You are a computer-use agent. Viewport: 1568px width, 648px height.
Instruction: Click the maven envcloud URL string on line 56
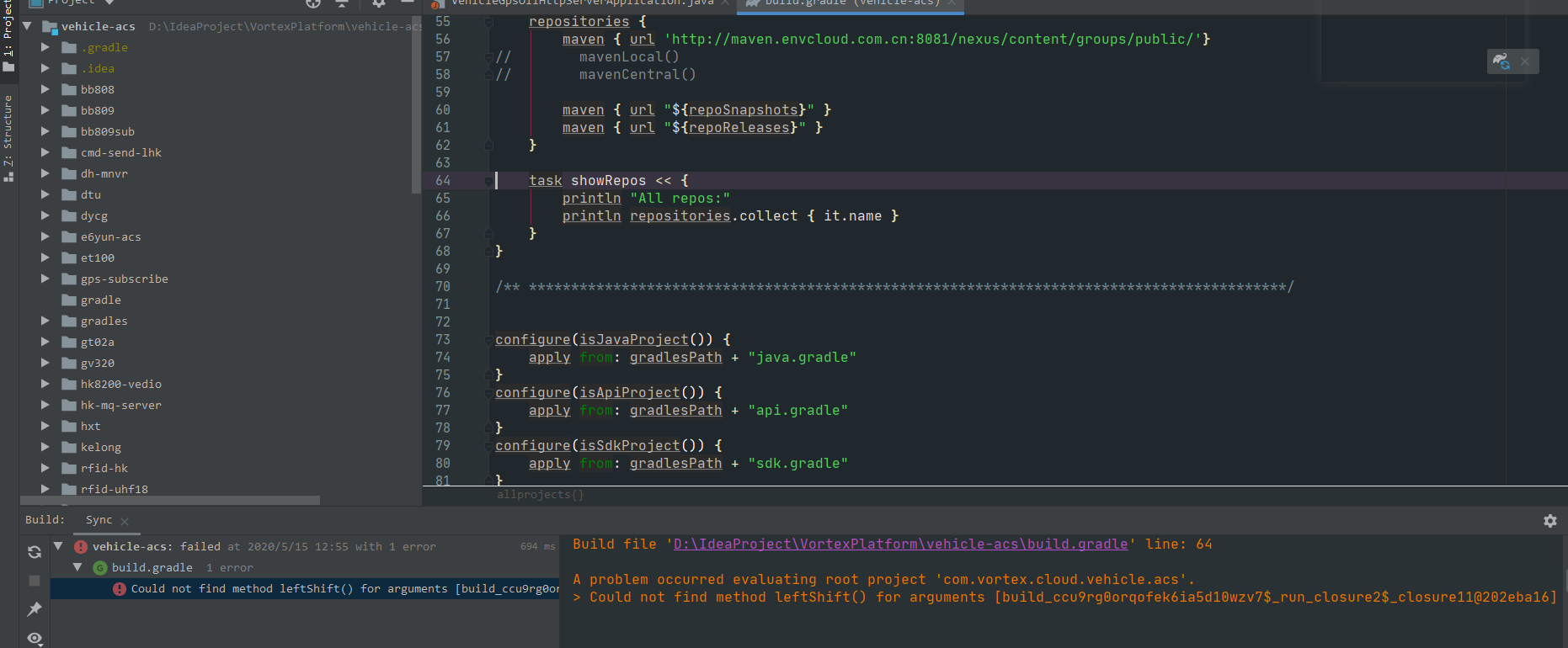pyautogui.click(x=933, y=40)
